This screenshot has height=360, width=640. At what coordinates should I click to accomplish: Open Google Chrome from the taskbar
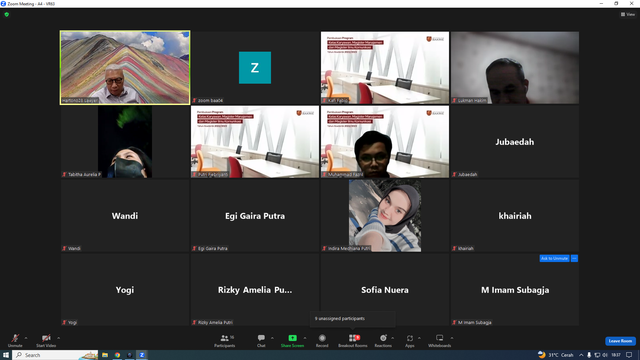pos(117,355)
